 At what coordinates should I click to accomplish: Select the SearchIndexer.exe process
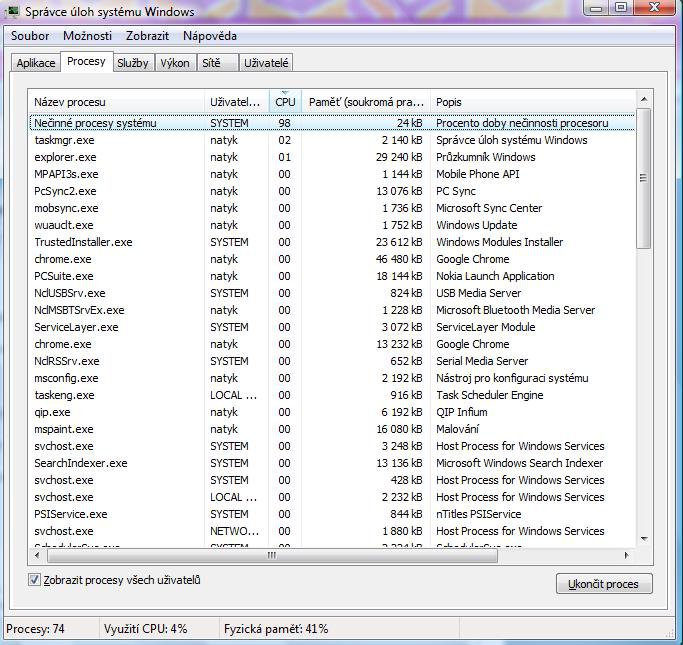tap(332, 463)
